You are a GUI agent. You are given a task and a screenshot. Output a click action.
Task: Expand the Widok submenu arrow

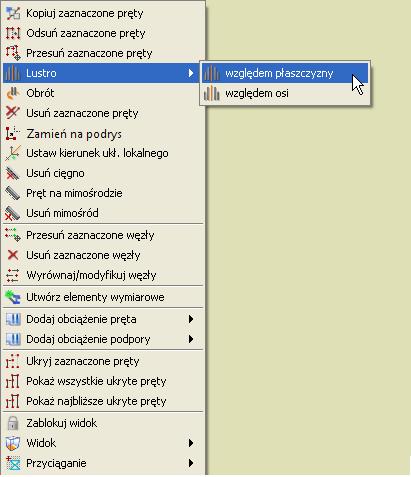(191, 443)
